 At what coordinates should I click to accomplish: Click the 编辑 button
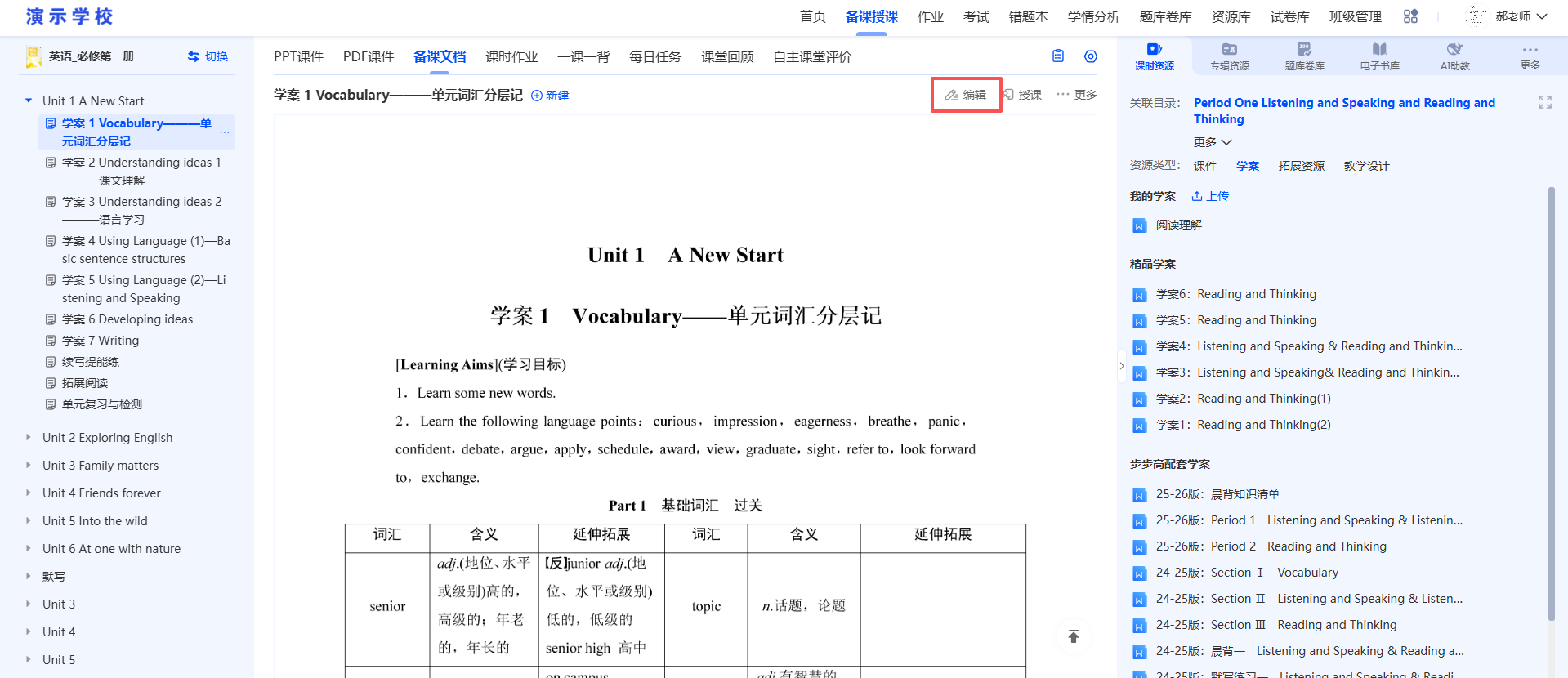(967, 95)
